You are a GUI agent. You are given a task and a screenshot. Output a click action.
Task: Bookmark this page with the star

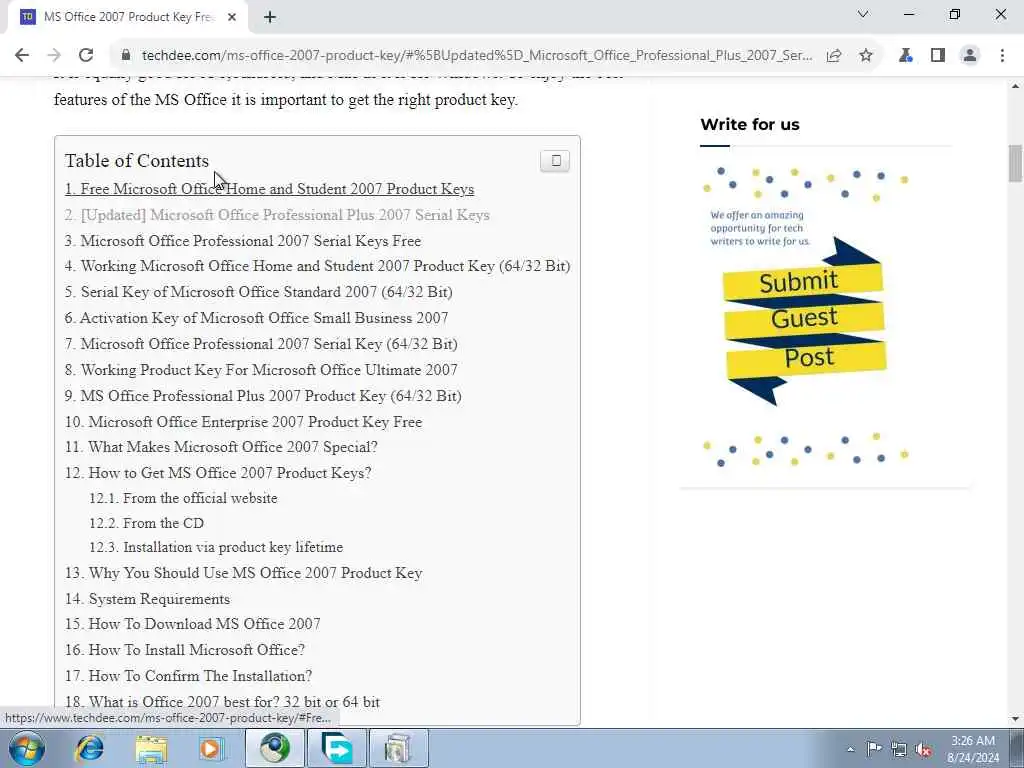point(866,56)
